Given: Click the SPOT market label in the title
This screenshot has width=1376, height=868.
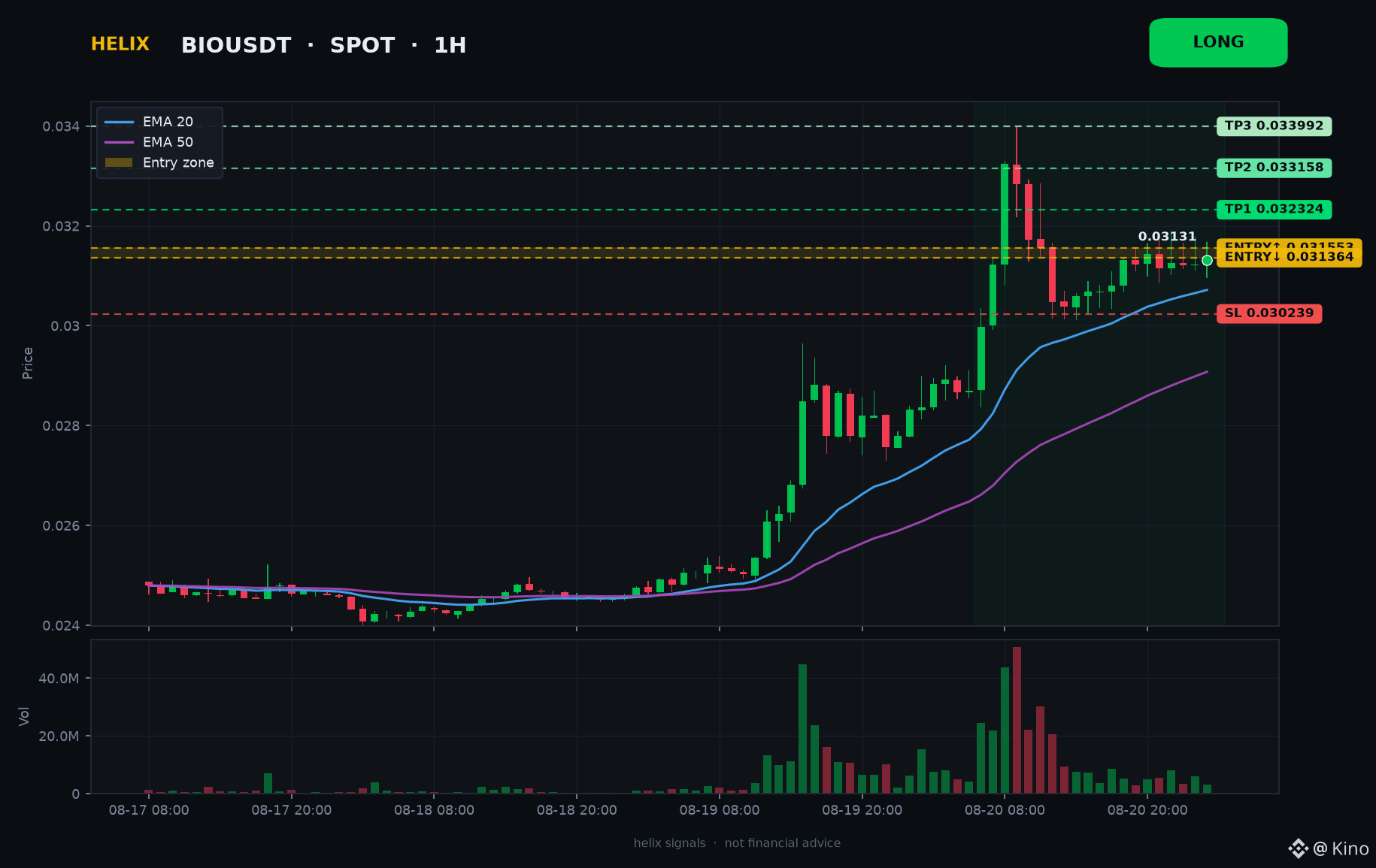Looking at the screenshot, I should coord(362,46).
